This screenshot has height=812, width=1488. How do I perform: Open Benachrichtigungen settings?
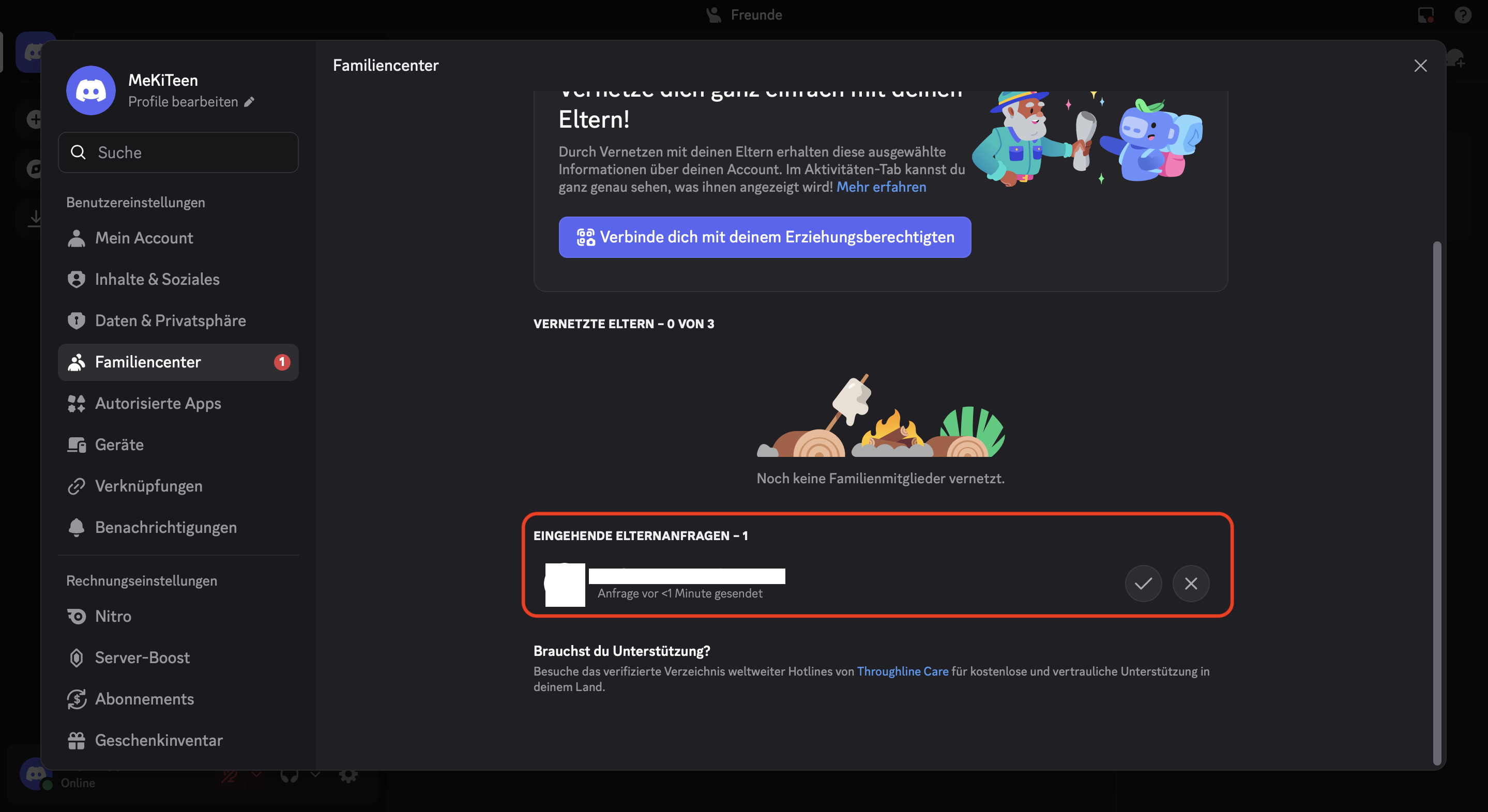[166, 527]
